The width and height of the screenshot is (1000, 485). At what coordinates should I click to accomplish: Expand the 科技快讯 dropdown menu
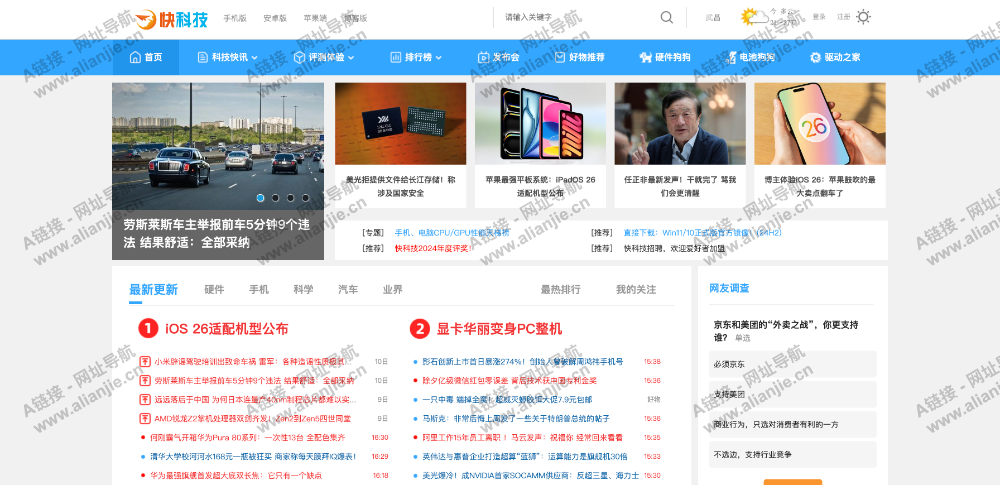(x=254, y=58)
